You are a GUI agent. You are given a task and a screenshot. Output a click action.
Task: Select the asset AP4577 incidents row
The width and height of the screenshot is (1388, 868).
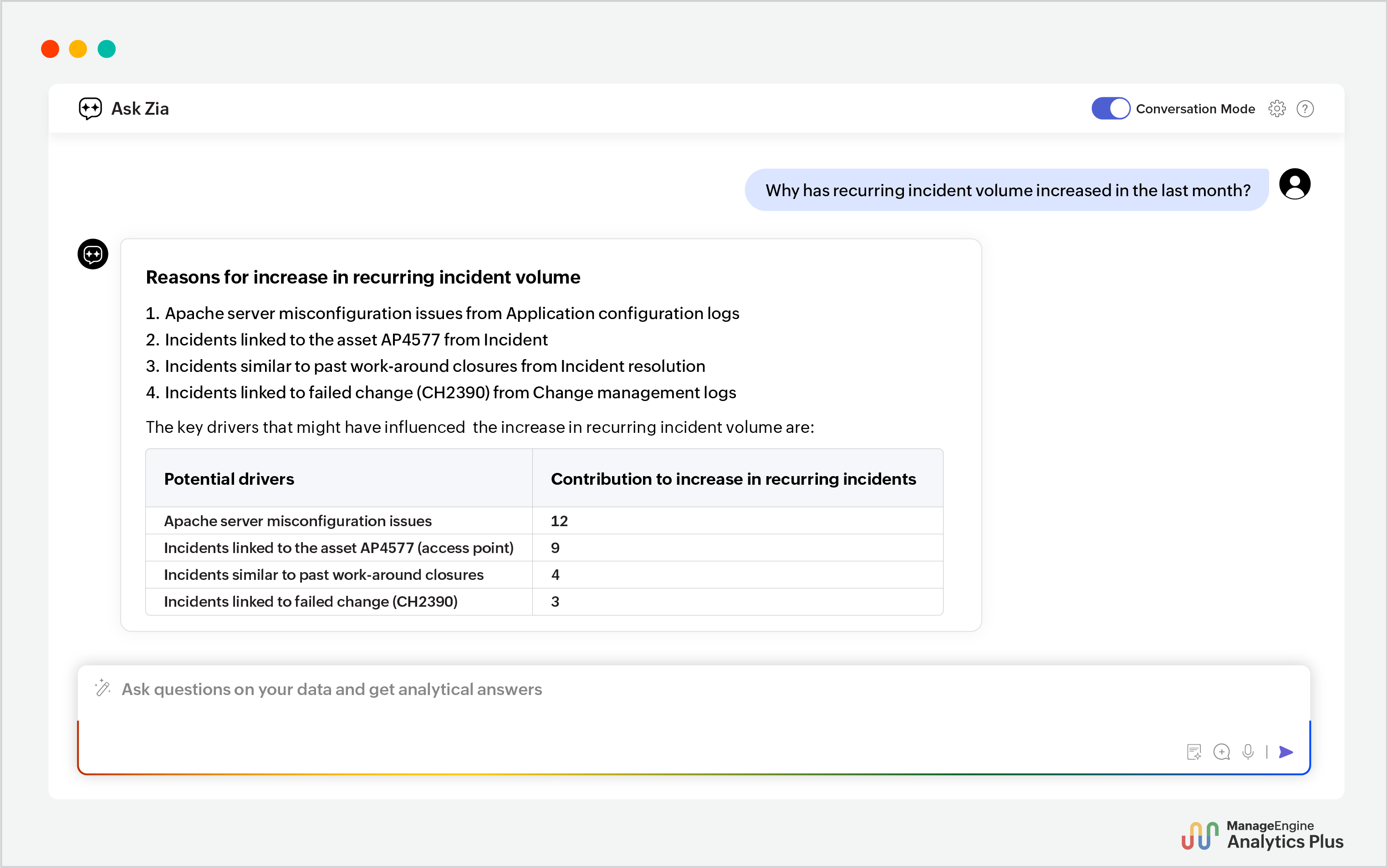click(339, 548)
